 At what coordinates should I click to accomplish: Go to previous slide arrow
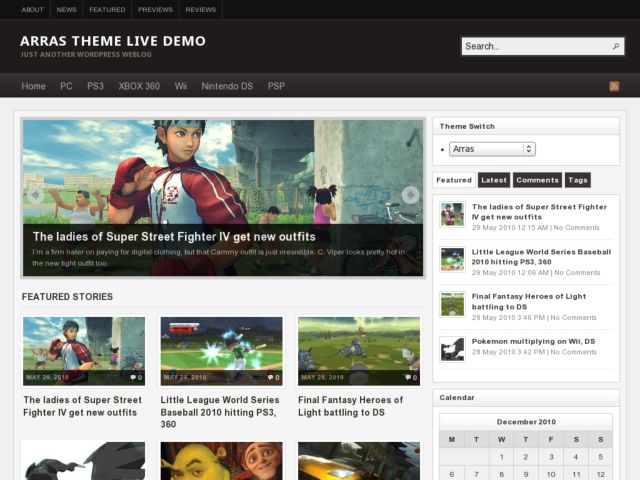pos(36,195)
